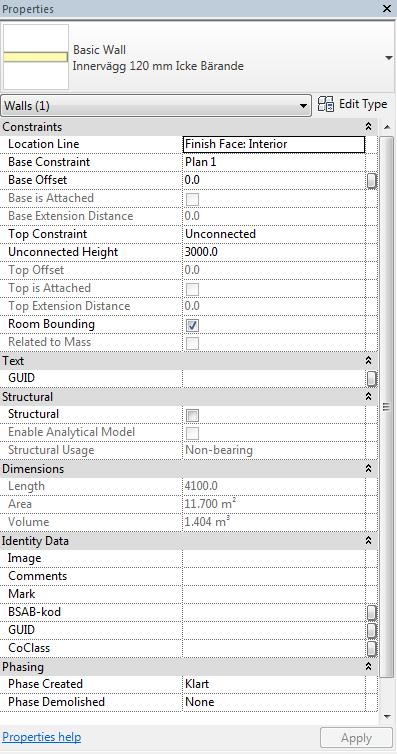Click the Related to Mass checkbox

[x=192, y=343]
